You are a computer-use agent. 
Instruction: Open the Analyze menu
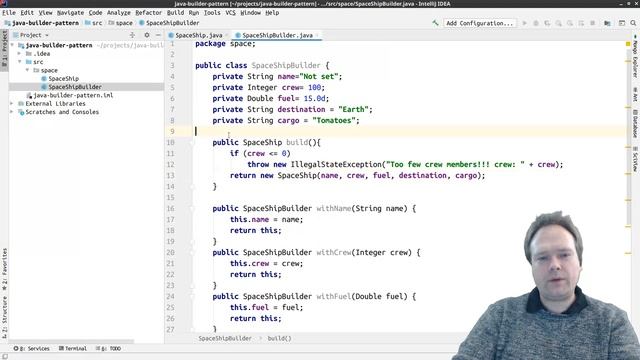pos(119,13)
